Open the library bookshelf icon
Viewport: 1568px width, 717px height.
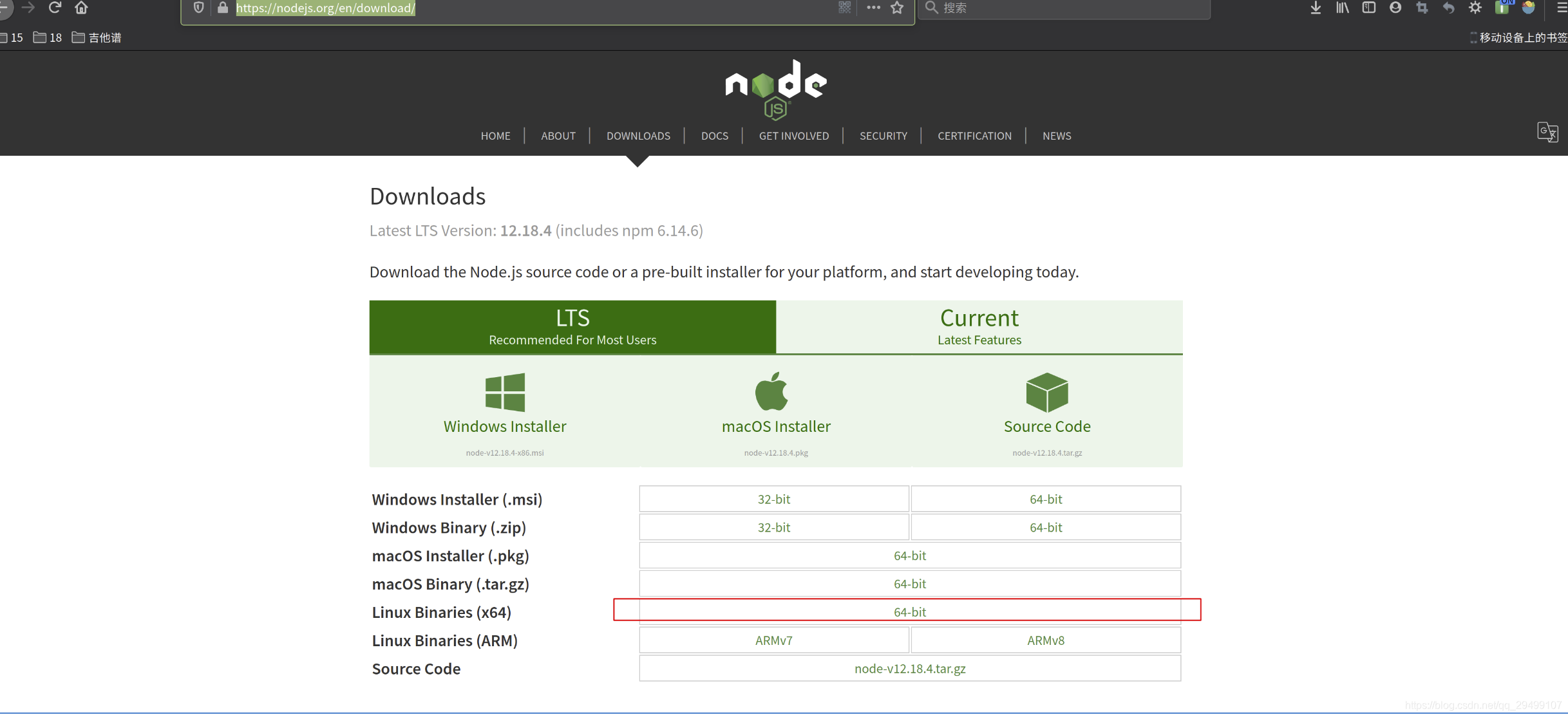point(1342,8)
